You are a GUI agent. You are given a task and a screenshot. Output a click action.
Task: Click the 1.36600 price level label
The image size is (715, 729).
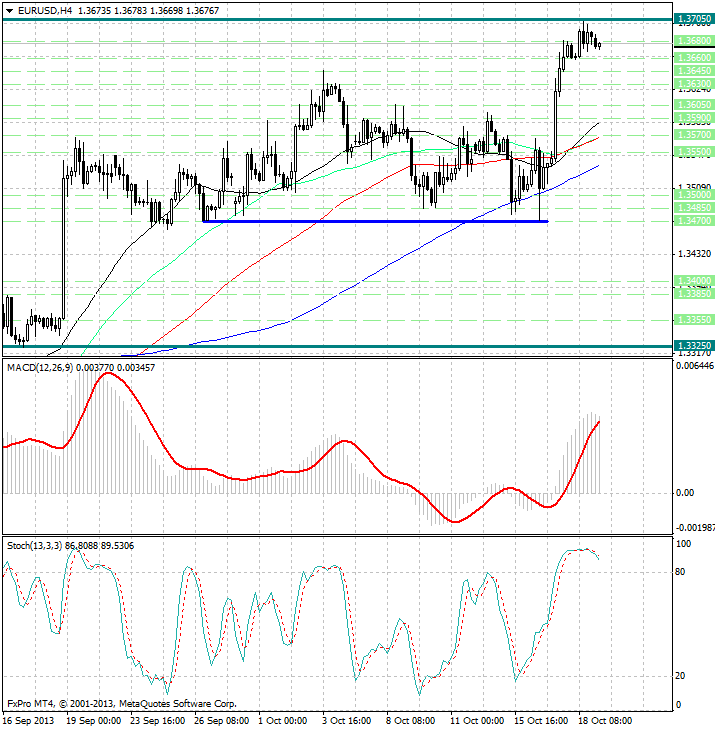694,58
